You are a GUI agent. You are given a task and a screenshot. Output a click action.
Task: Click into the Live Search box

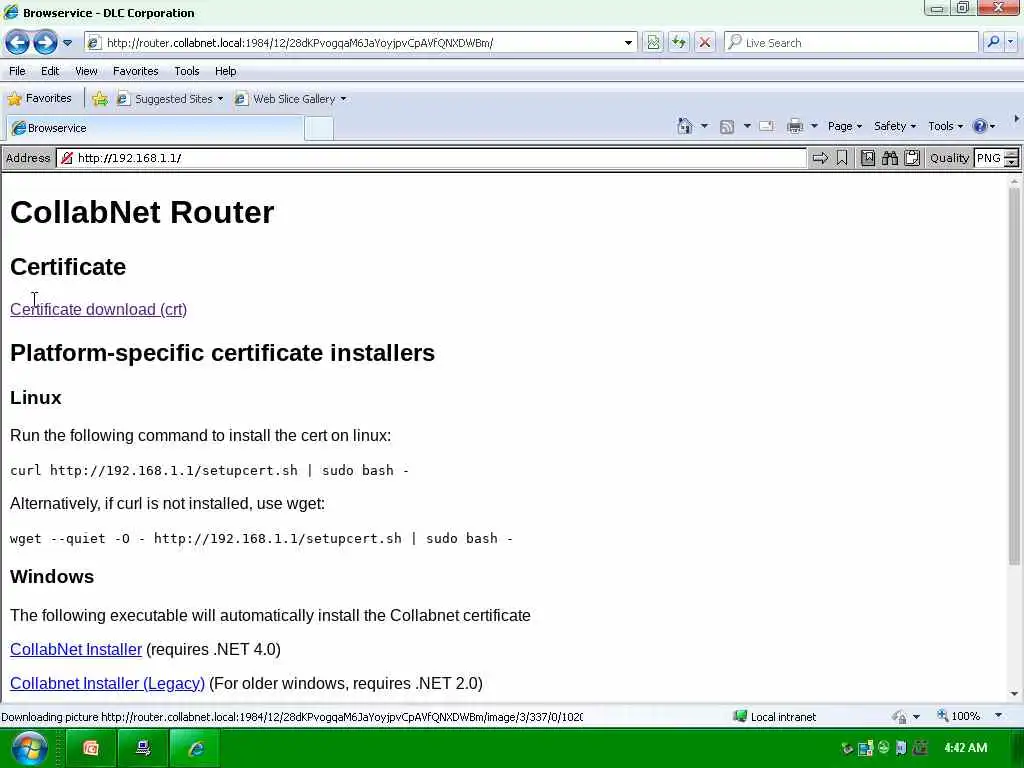(x=851, y=42)
